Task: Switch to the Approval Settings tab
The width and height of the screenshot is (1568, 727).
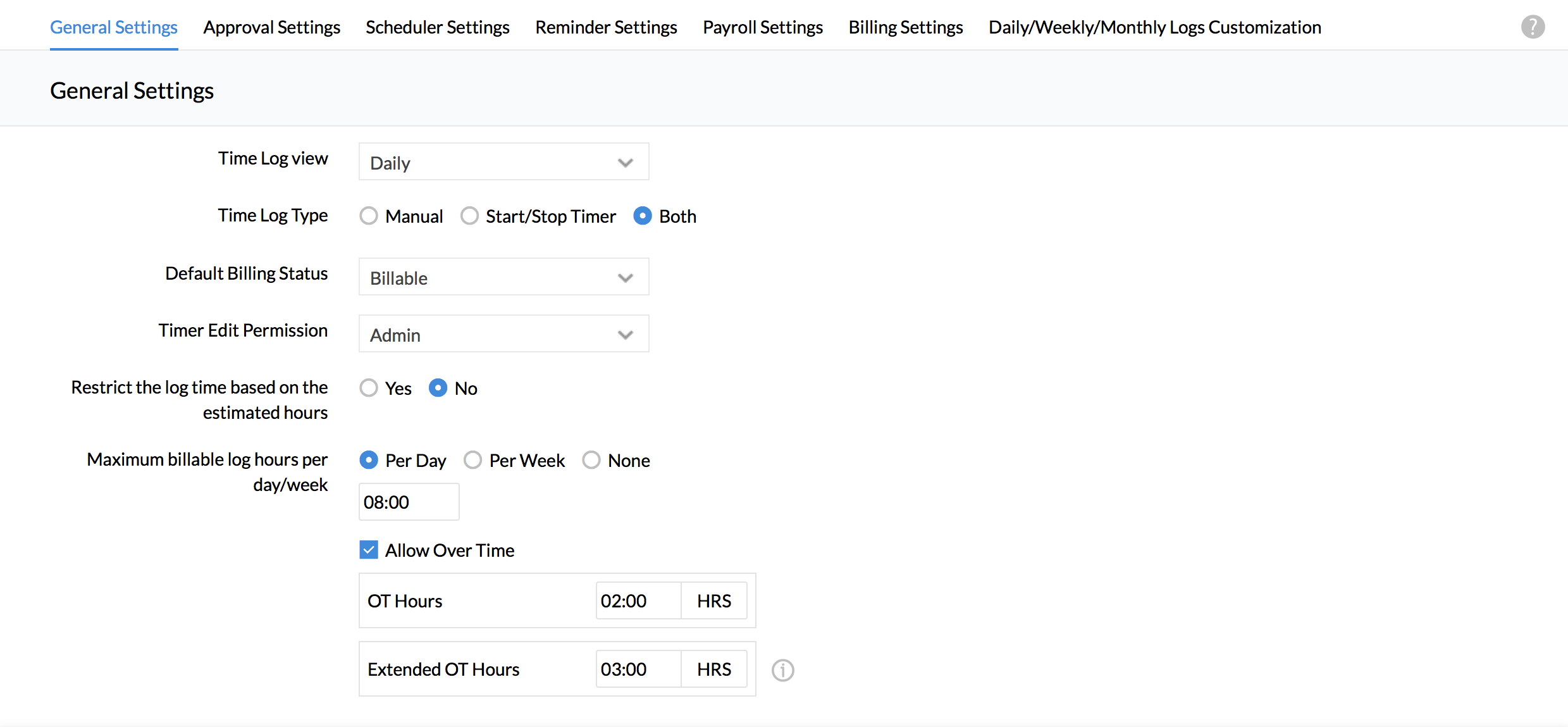Action: point(271,27)
